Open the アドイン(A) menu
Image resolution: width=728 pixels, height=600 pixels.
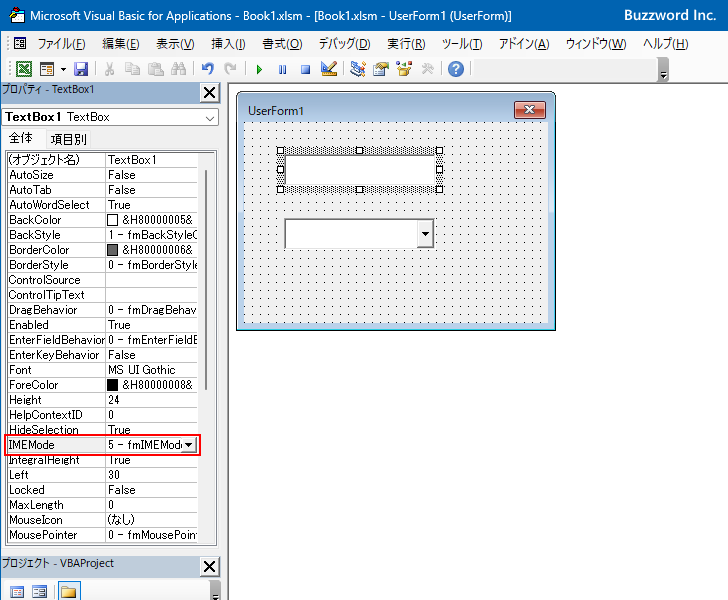click(524, 44)
